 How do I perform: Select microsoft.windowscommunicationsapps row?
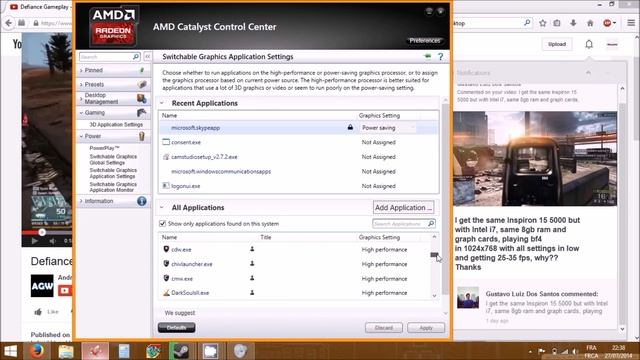[299, 171]
